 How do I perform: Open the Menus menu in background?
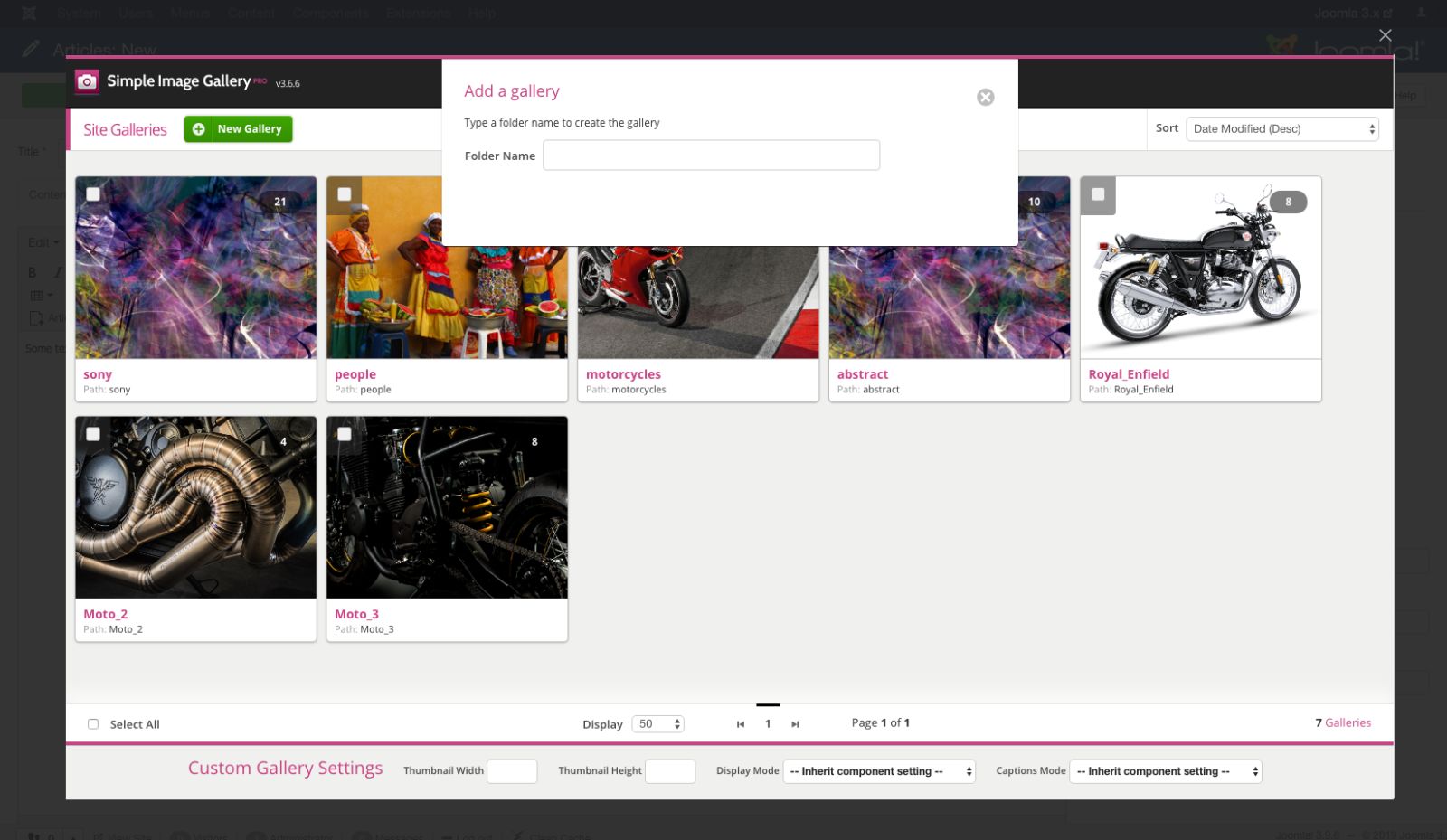[x=190, y=13]
